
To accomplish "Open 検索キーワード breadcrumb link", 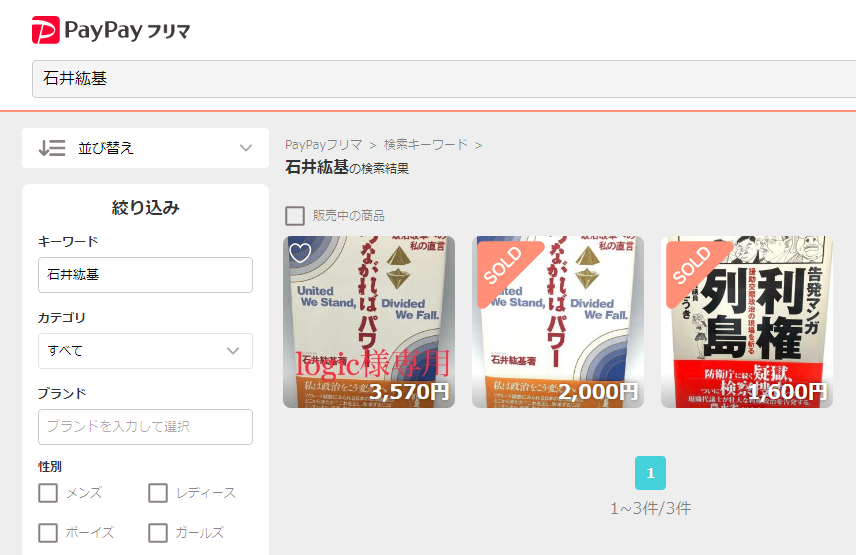I will (x=426, y=145).
